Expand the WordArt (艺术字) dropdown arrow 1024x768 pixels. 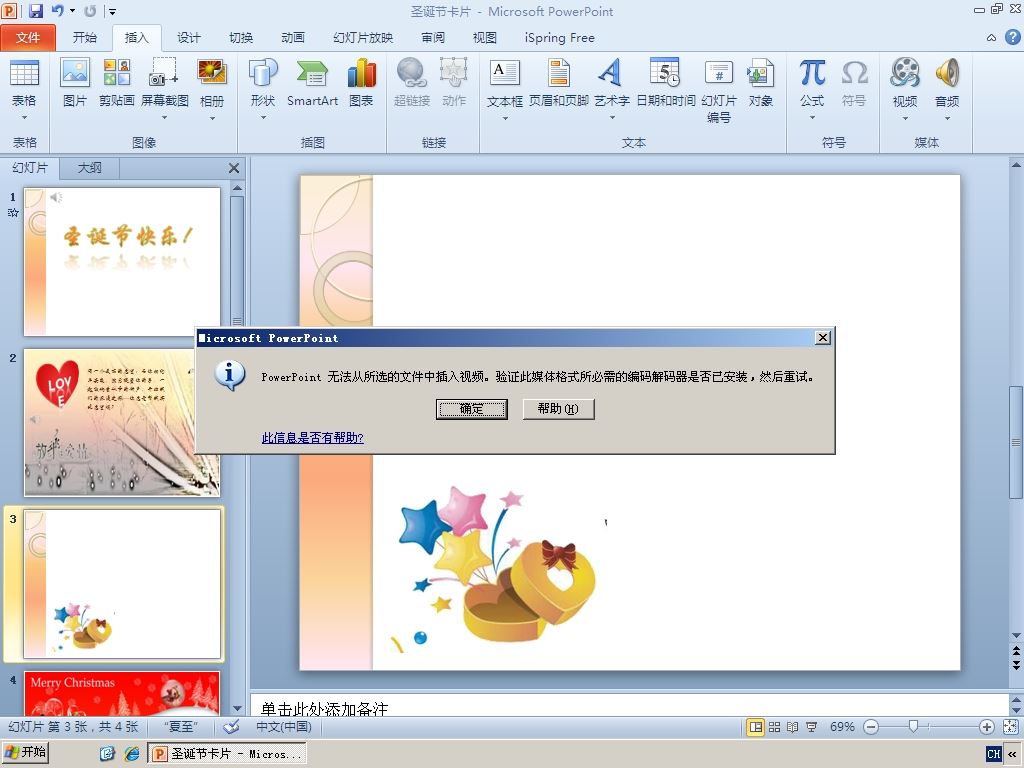coord(612,118)
